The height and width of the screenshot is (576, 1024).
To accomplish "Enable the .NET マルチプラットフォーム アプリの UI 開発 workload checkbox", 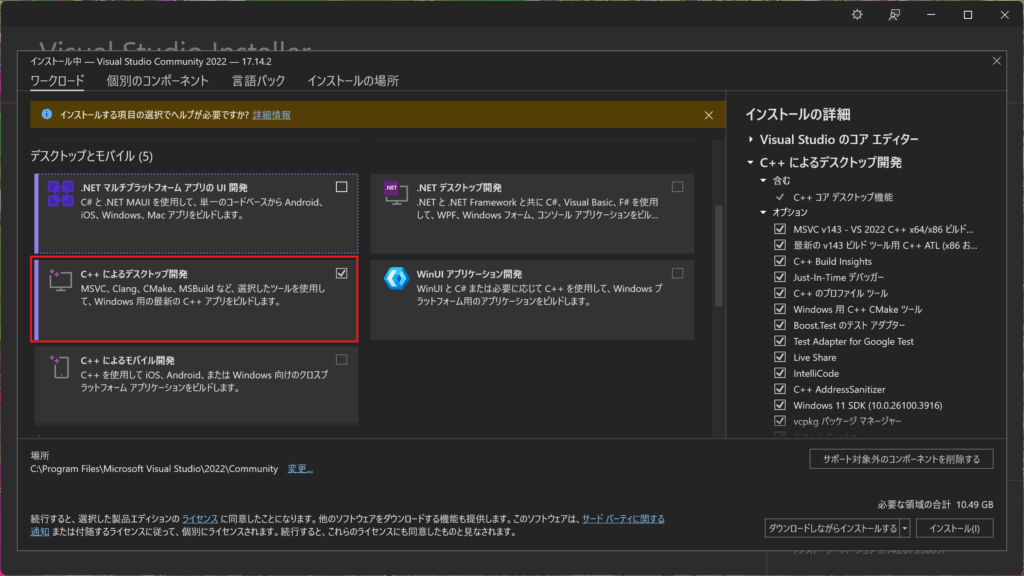I will tap(342, 187).
